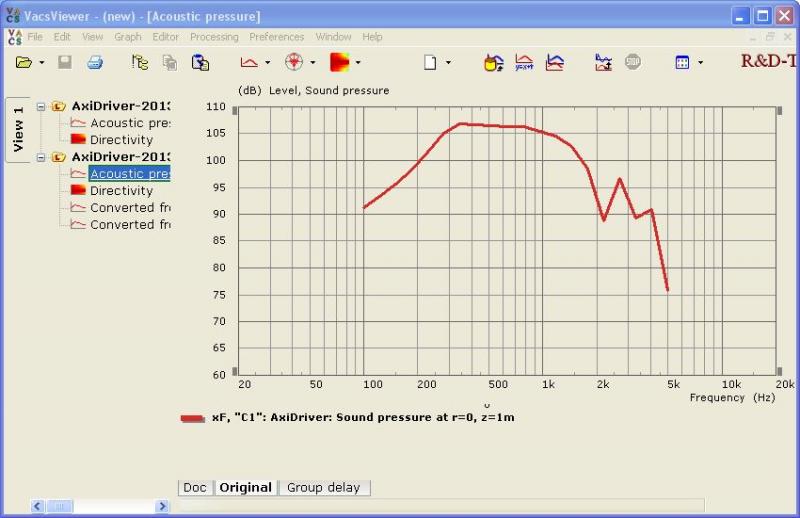The image size is (800, 518).
Task: Collapse the first AxiDriver tree node
Action: click(41, 106)
